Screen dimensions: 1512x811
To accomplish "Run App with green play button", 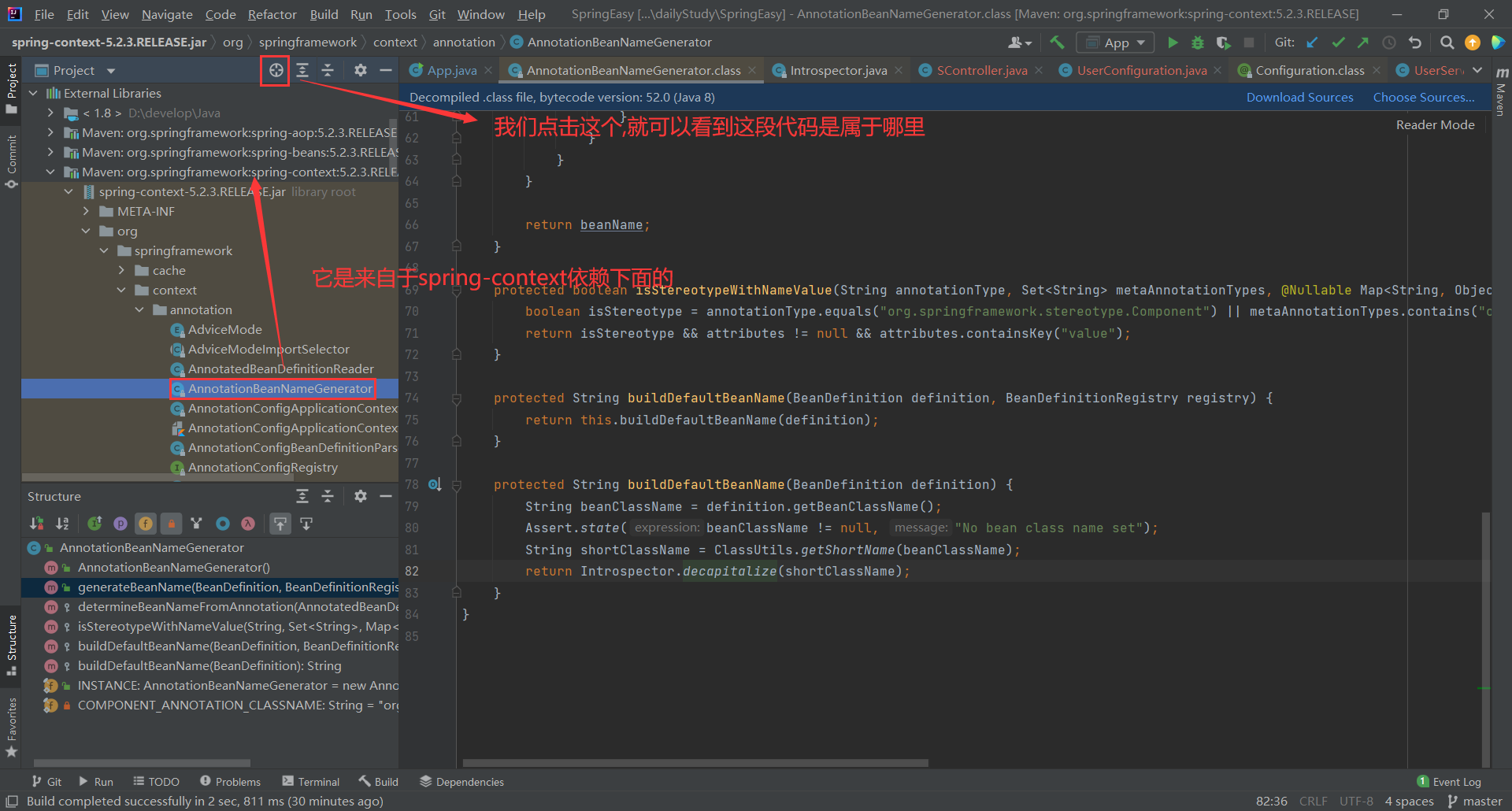I will pyautogui.click(x=1173, y=43).
